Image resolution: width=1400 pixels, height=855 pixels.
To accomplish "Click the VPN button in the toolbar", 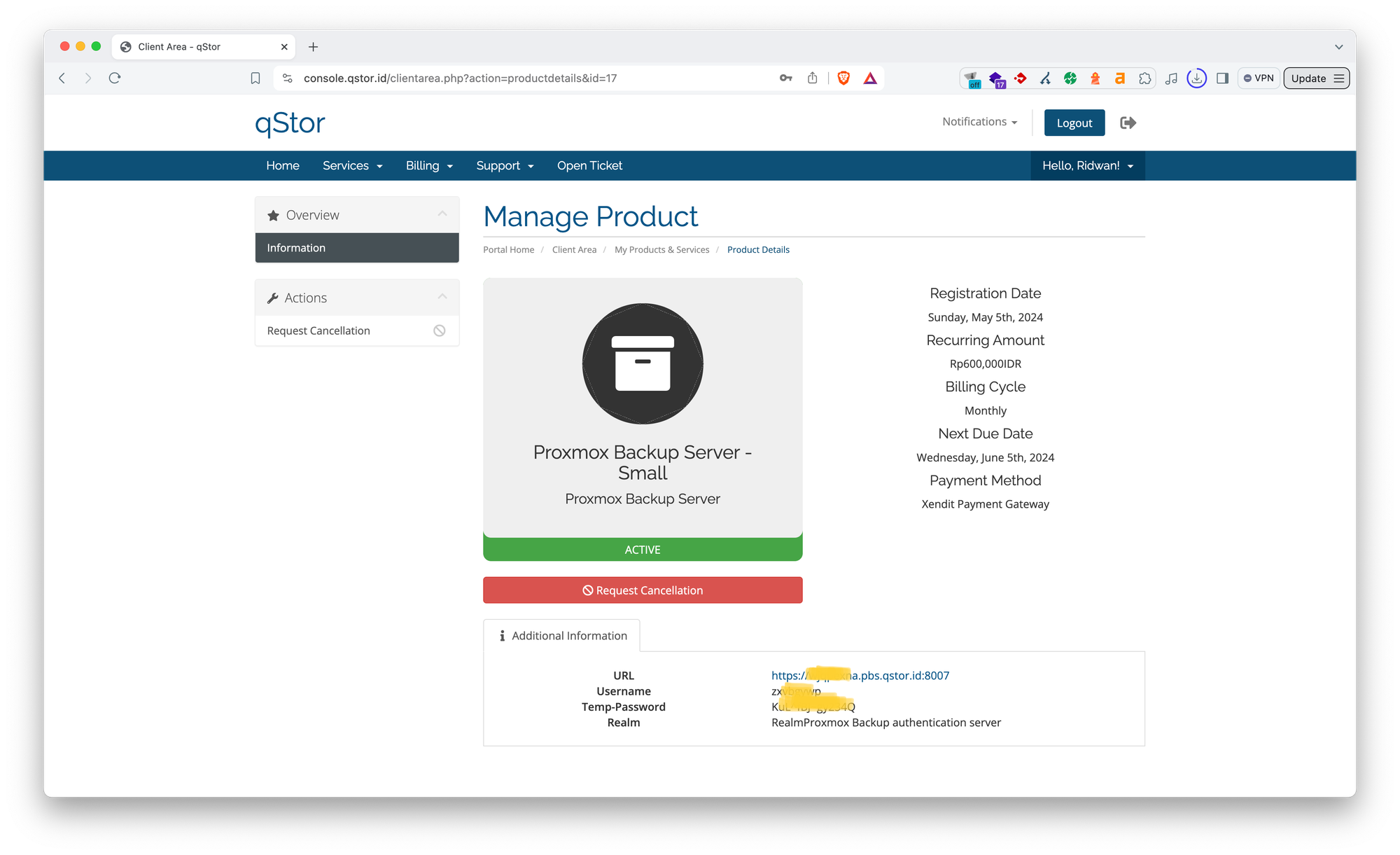I will click(x=1259, y=78).
